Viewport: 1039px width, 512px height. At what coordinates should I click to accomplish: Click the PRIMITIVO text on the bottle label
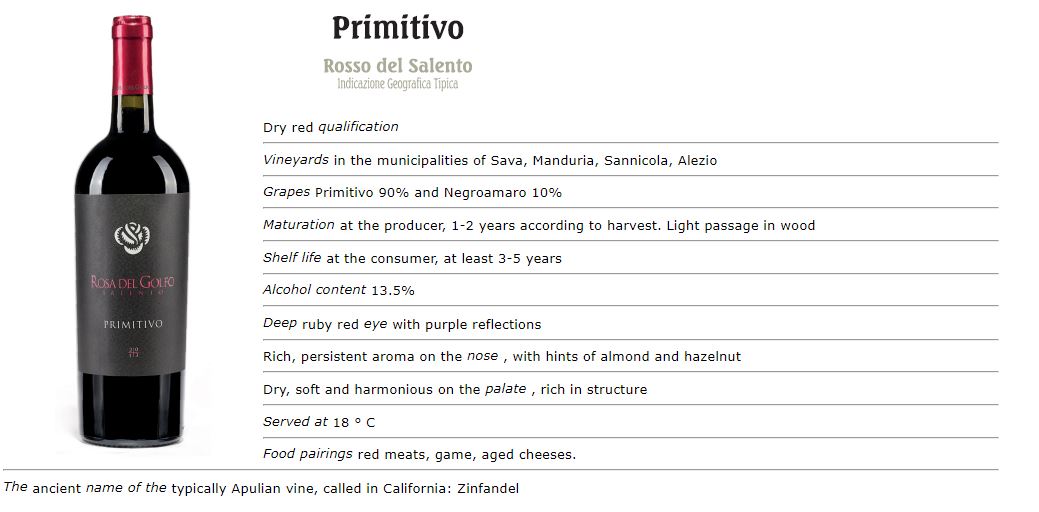(x=133, y=324)
